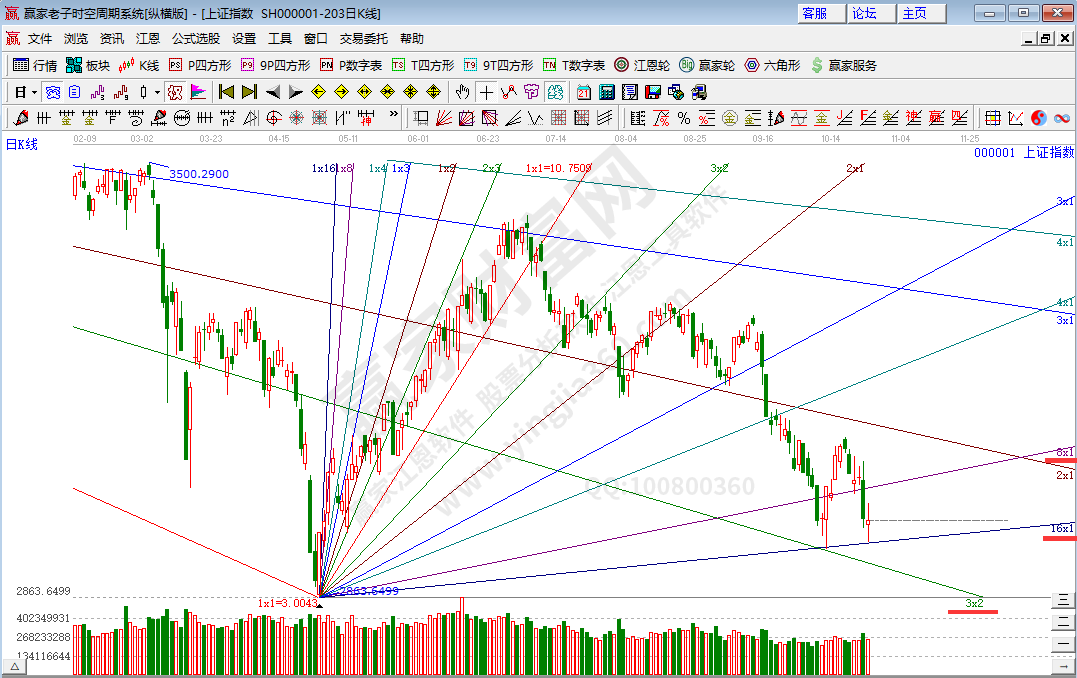
Task: Select the percent sign drawing tool
Action: [684, 118]
